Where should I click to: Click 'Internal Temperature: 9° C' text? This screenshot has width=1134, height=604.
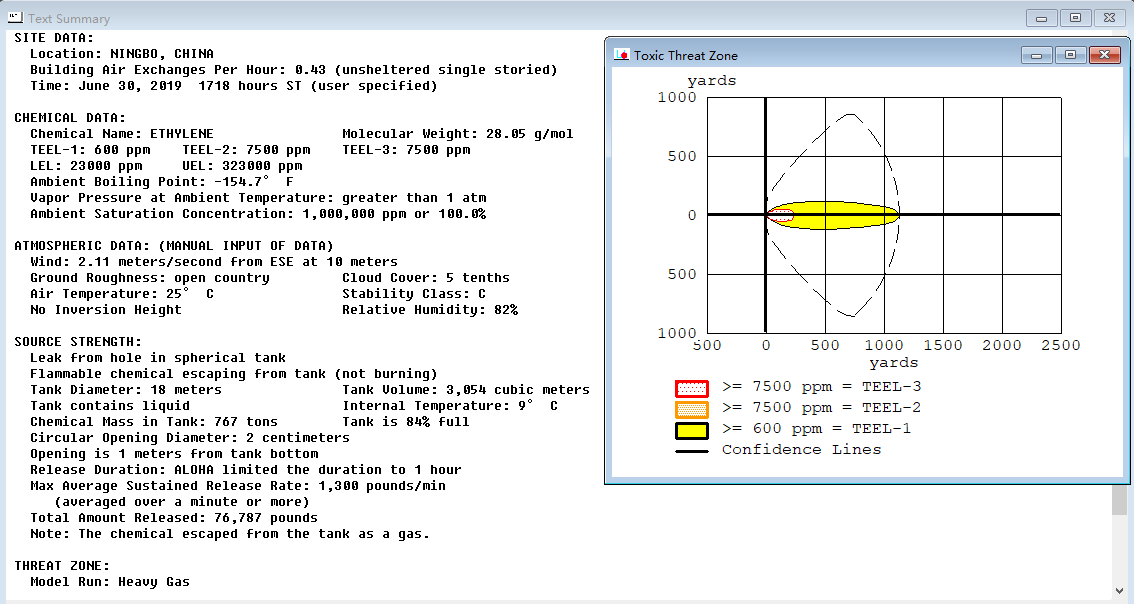(450, 405)
